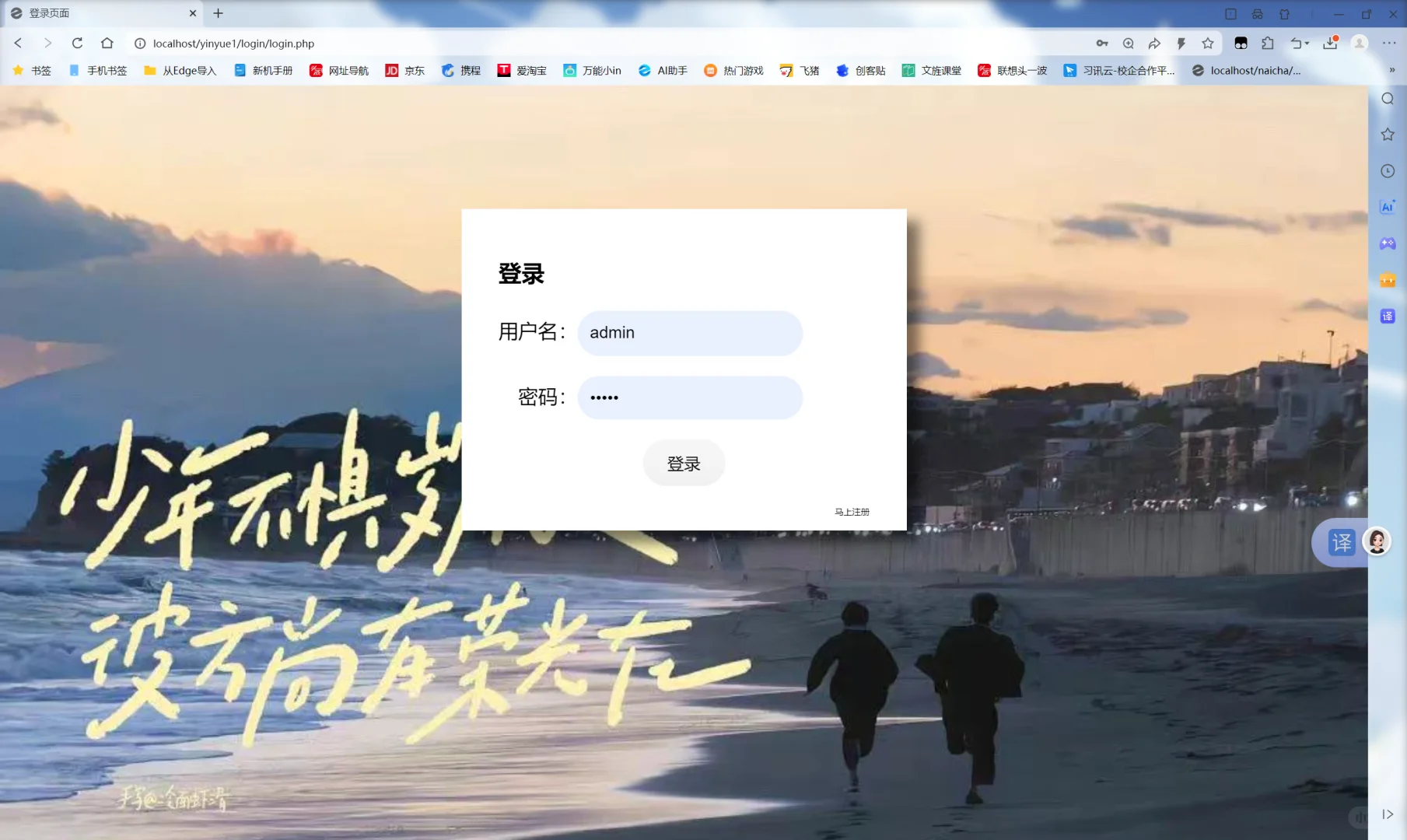Click the 马上注册 registration link

click(x=851, y=511)
